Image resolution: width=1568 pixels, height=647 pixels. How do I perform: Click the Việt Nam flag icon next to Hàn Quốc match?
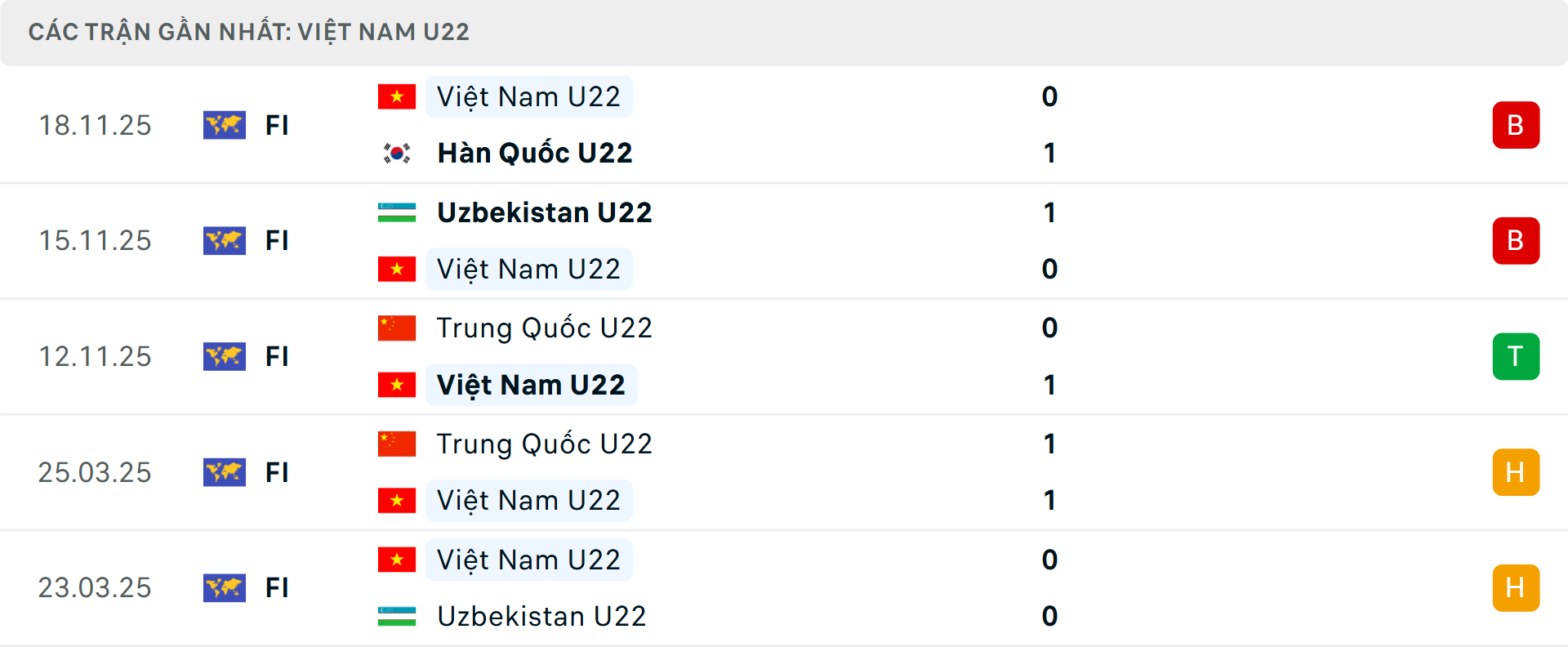click(397, 96)
